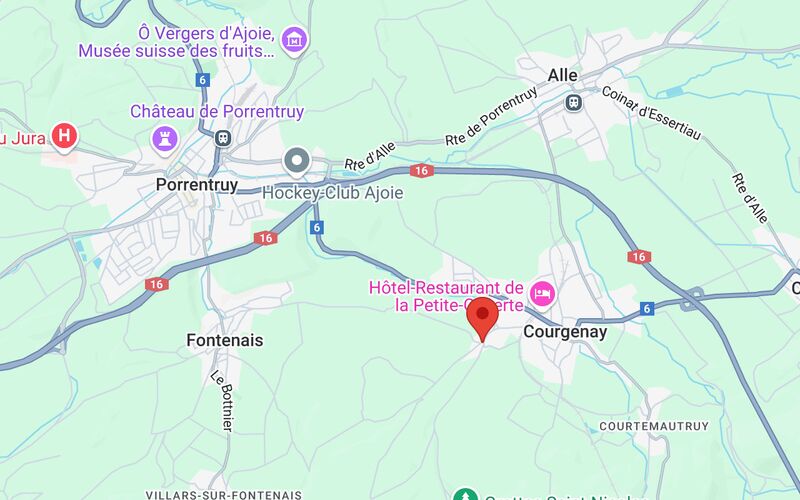
Task: Select the Porrentruy train station icon
Action: coord(223,138)
